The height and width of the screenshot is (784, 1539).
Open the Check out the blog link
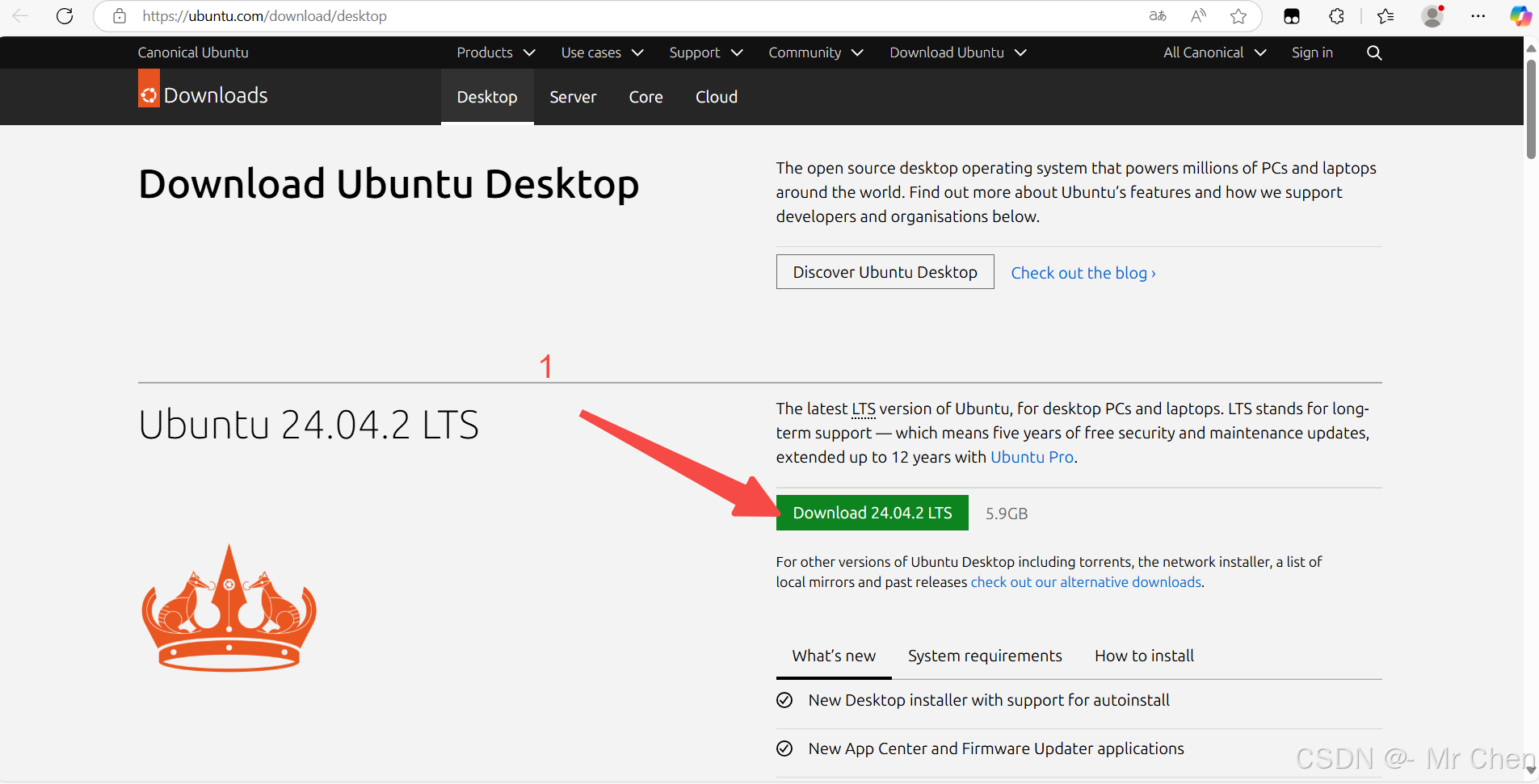coord(1083,273)
